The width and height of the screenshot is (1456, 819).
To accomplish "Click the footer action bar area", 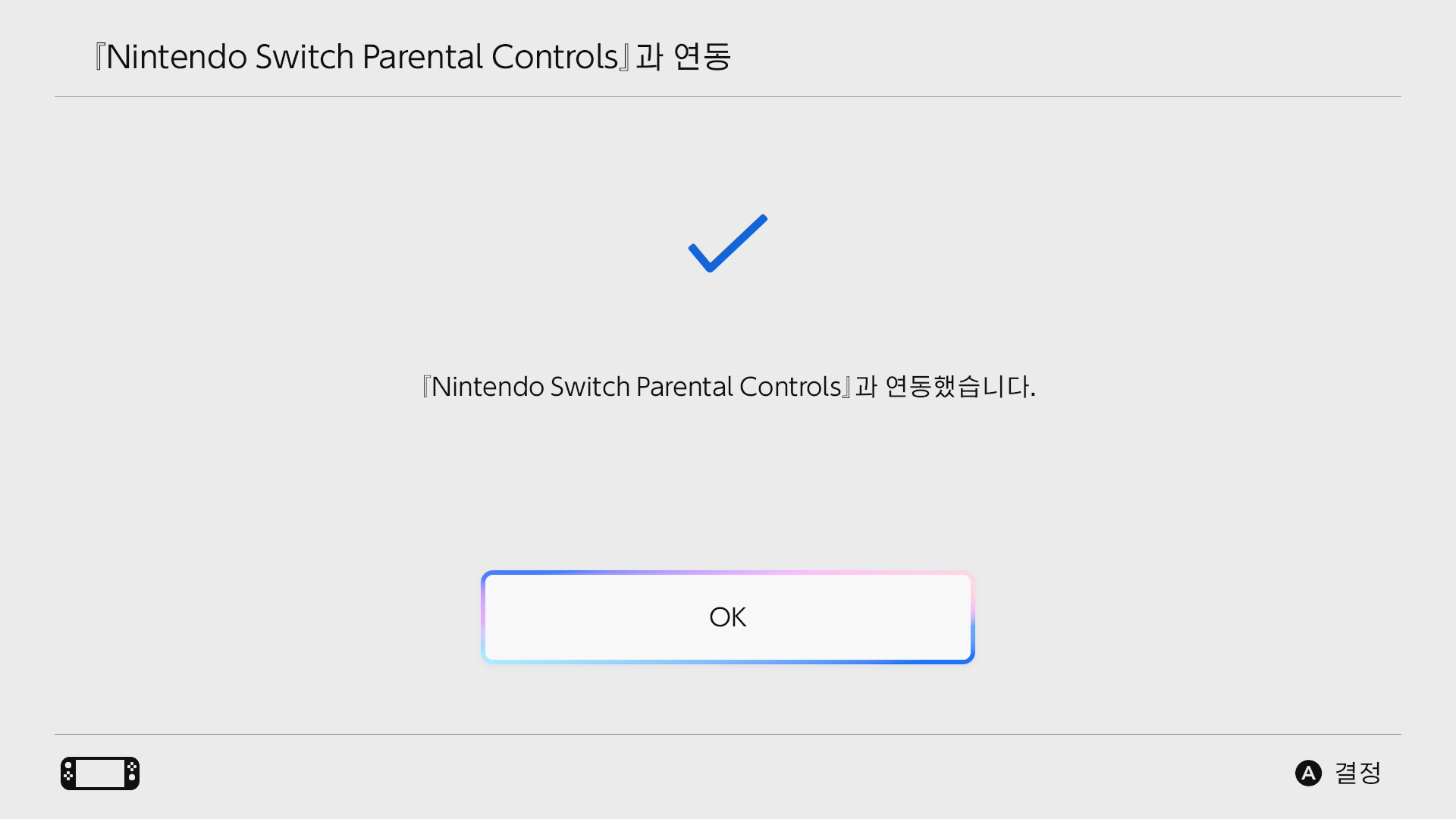I will click(728, 773).
